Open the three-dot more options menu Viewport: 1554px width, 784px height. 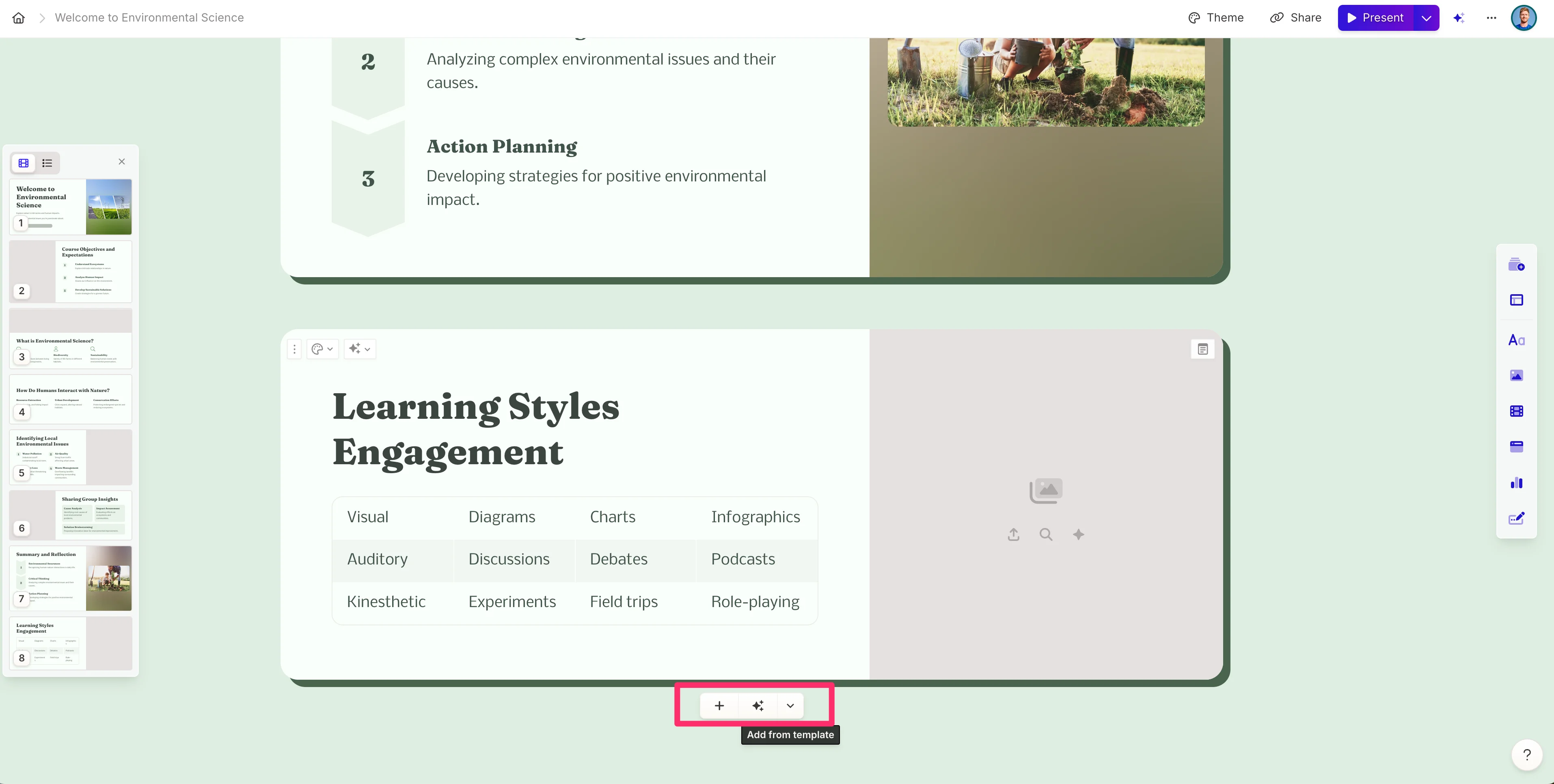point(1491,17)
